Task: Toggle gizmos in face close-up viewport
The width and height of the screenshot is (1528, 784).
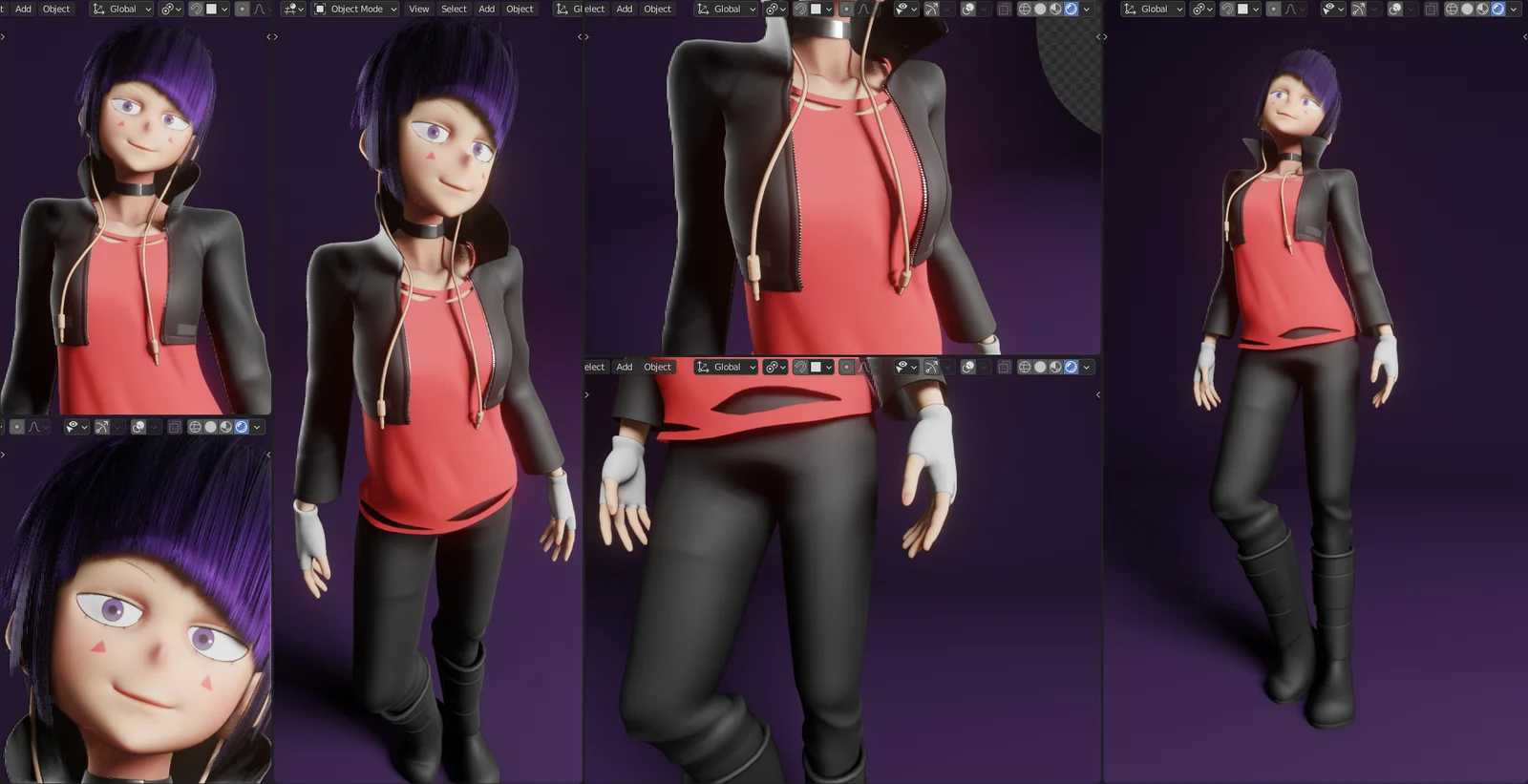Action: 102,427
